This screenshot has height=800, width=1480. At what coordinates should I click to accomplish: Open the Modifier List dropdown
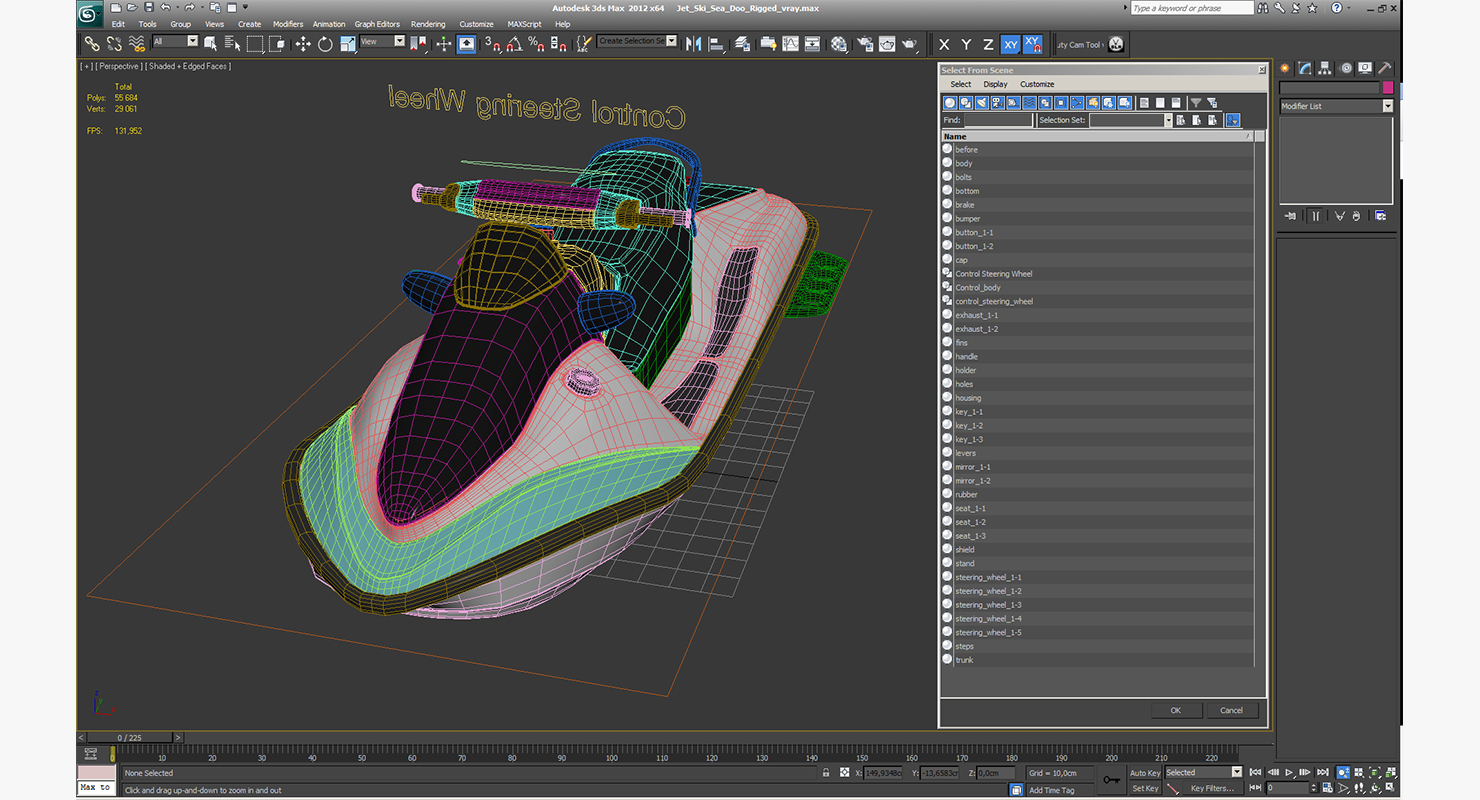click(1336, 106)
